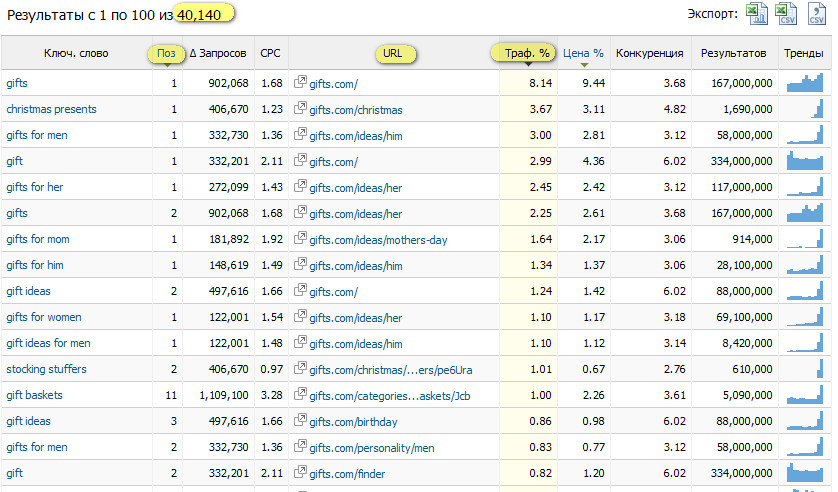The height and width of the screenshot is (492, 838).
Task: Open URL link gifts.com/christmas
Action: pyautogui.click(x=356, y=110)
